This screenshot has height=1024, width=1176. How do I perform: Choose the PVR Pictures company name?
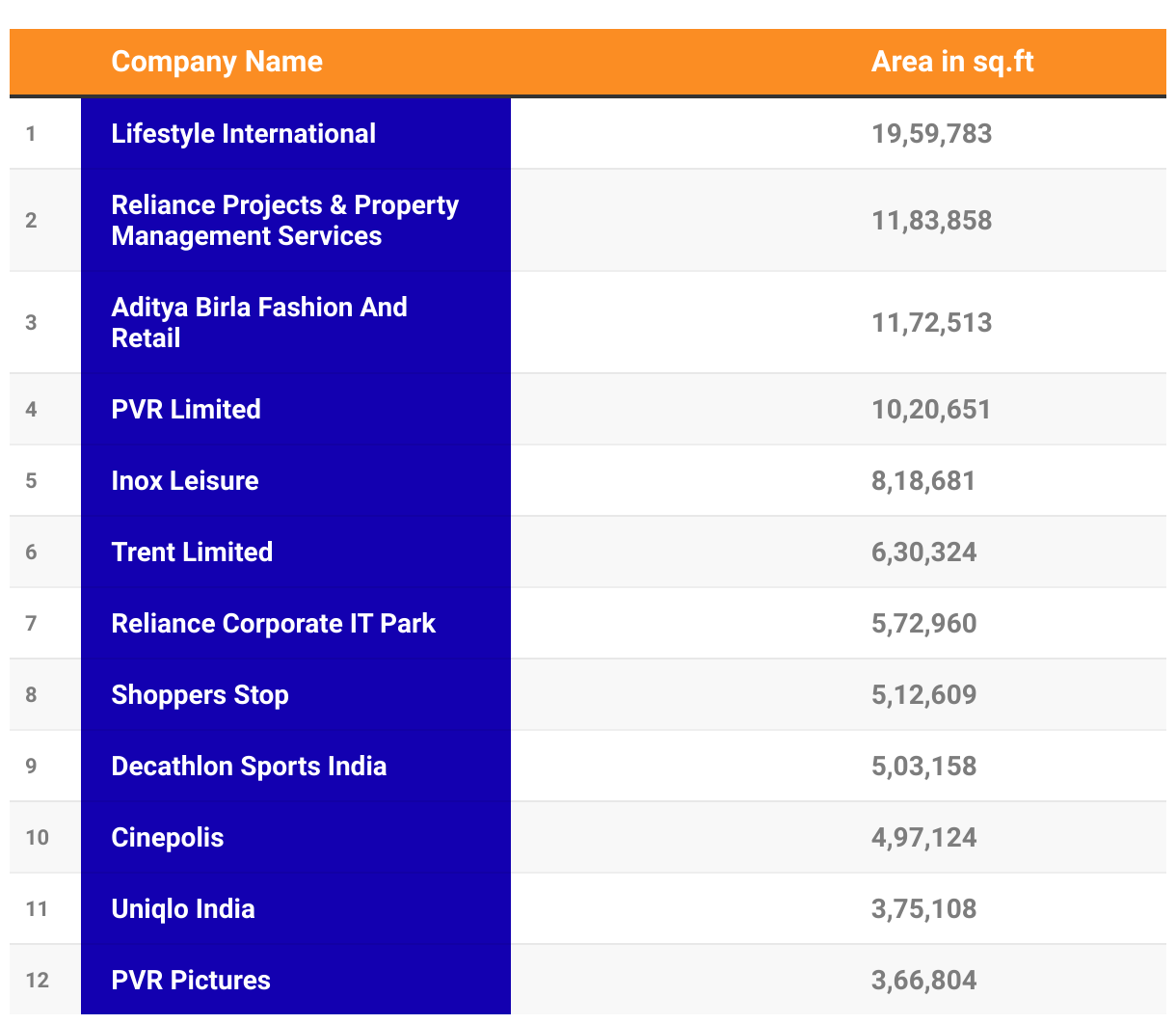pyautogui.click(x=191, y=981)
